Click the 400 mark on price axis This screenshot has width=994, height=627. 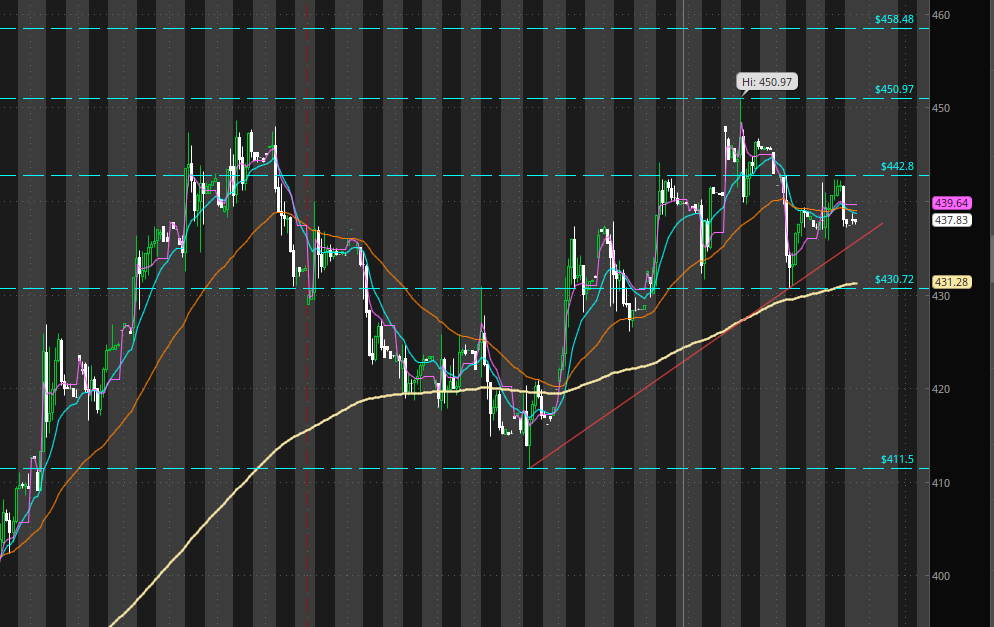(941, 576)
